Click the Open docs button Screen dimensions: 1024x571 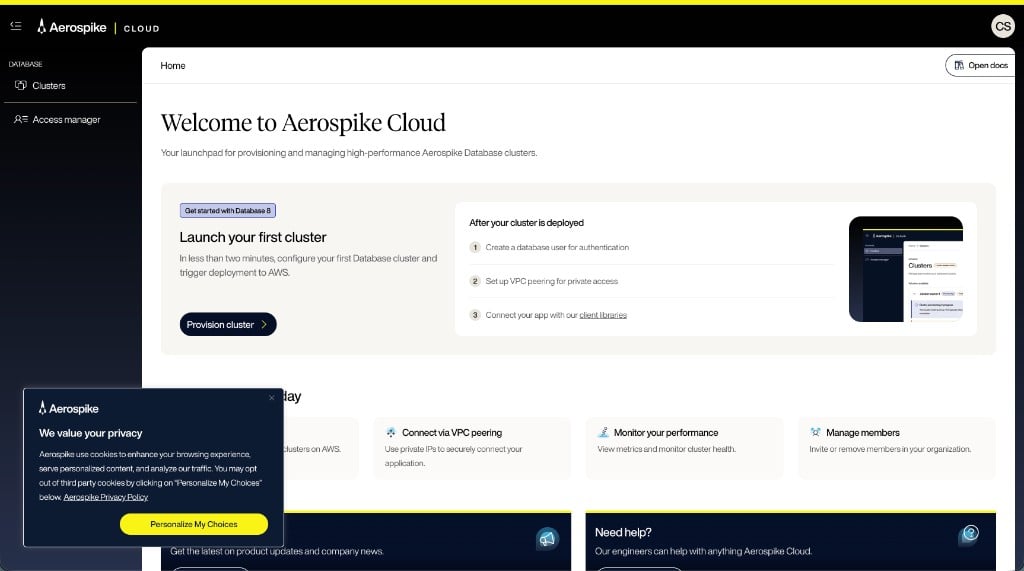(x=981, y=65)
